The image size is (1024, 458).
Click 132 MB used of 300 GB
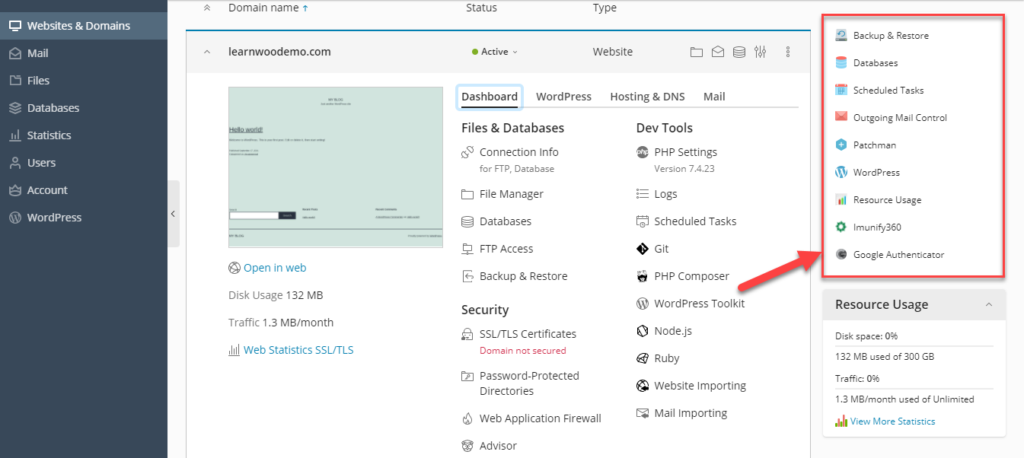(x=884, y=357)
